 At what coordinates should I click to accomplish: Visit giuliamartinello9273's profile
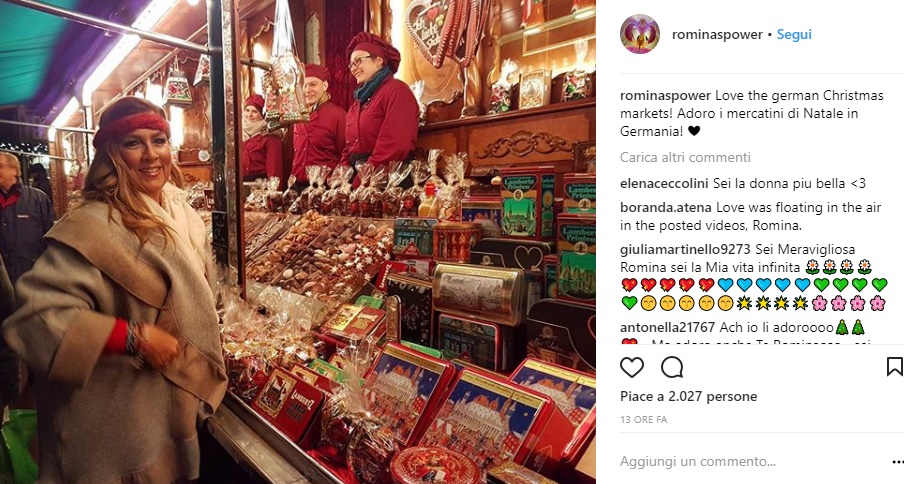pyautogui.click(x=685, y=249)
